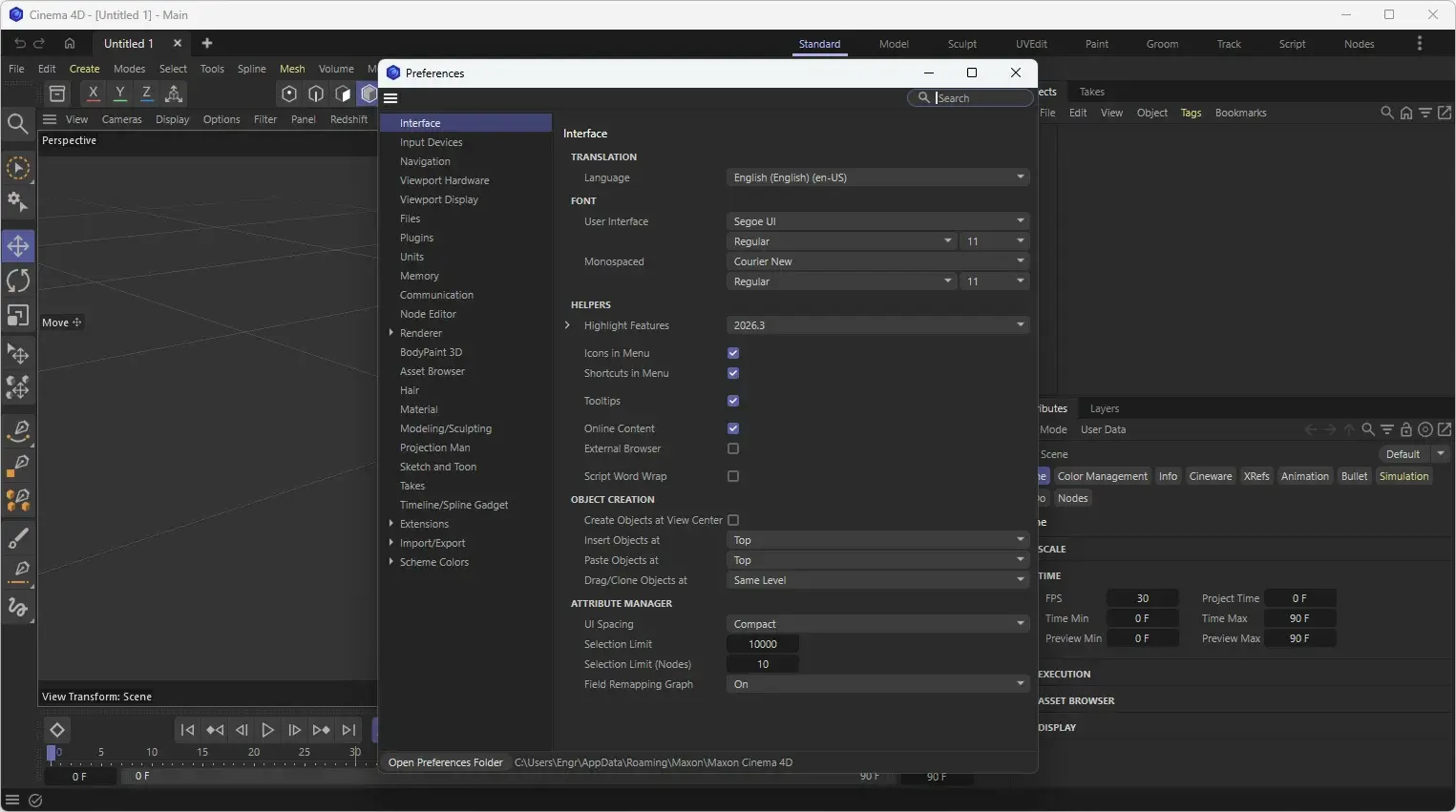Enable Script Word Wrap
The image size is (1456, 812).
click(733, 476)
